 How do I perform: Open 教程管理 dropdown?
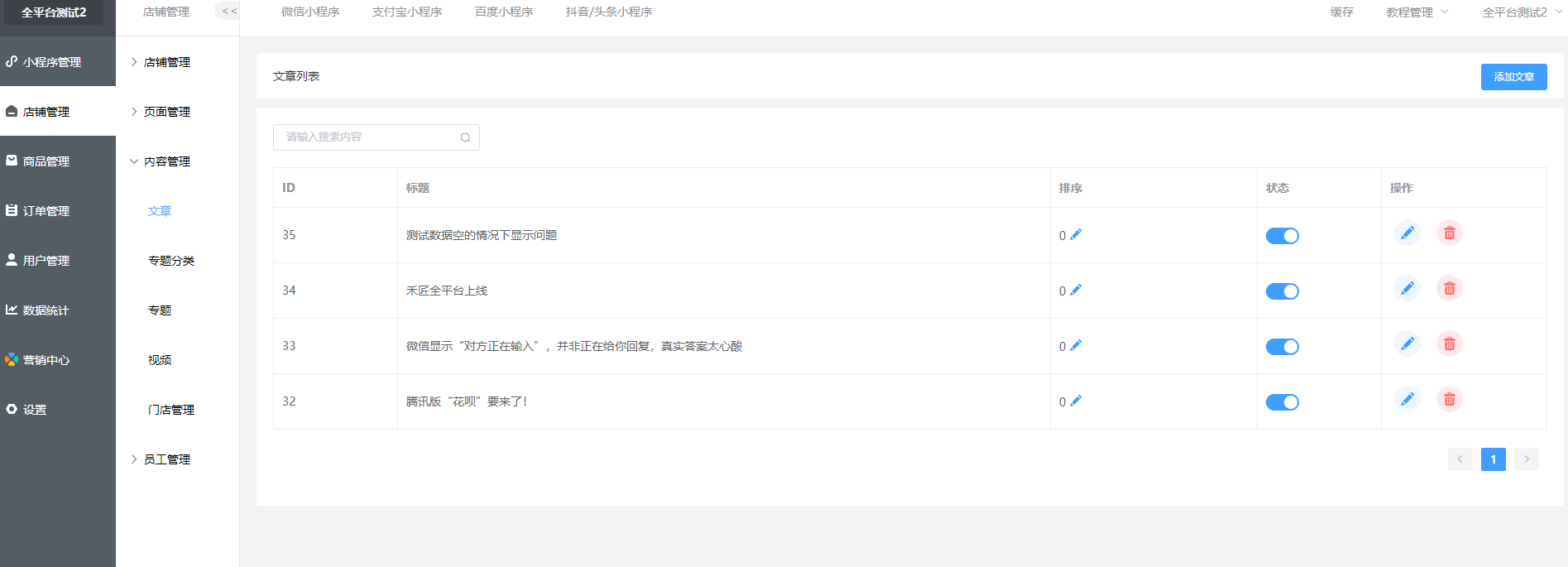click(1417, 12)
